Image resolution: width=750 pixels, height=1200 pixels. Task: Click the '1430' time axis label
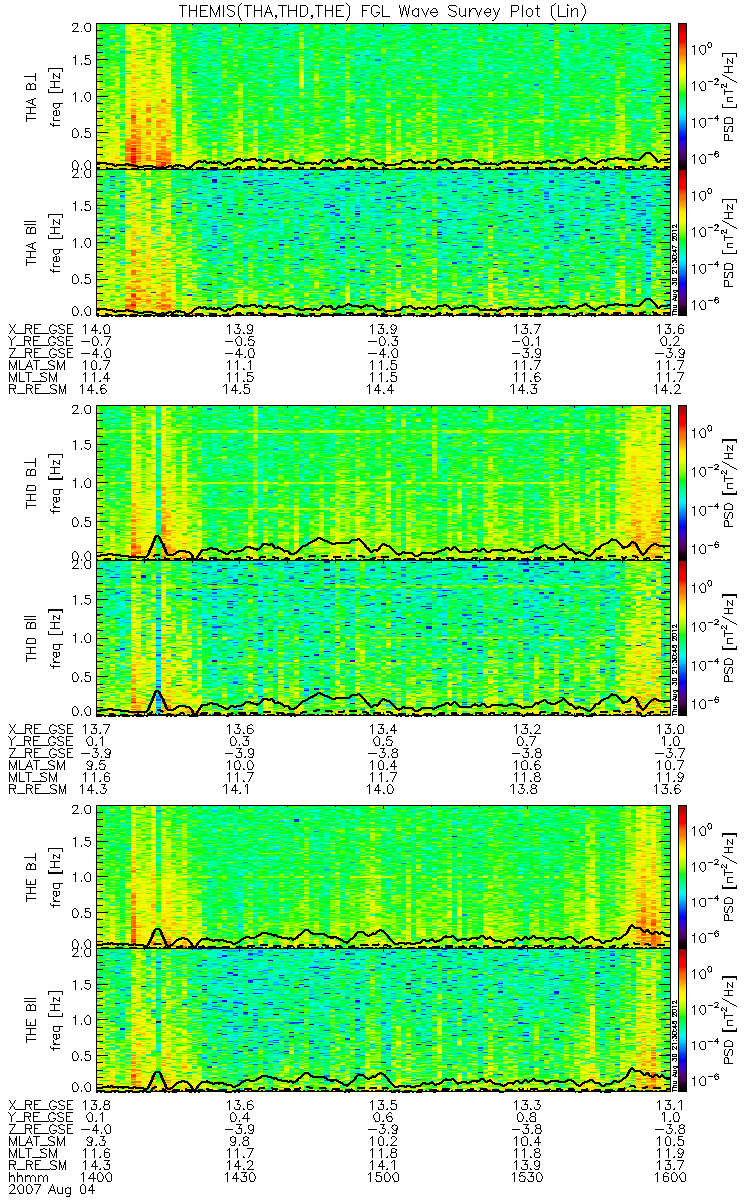click(241, 1180)
